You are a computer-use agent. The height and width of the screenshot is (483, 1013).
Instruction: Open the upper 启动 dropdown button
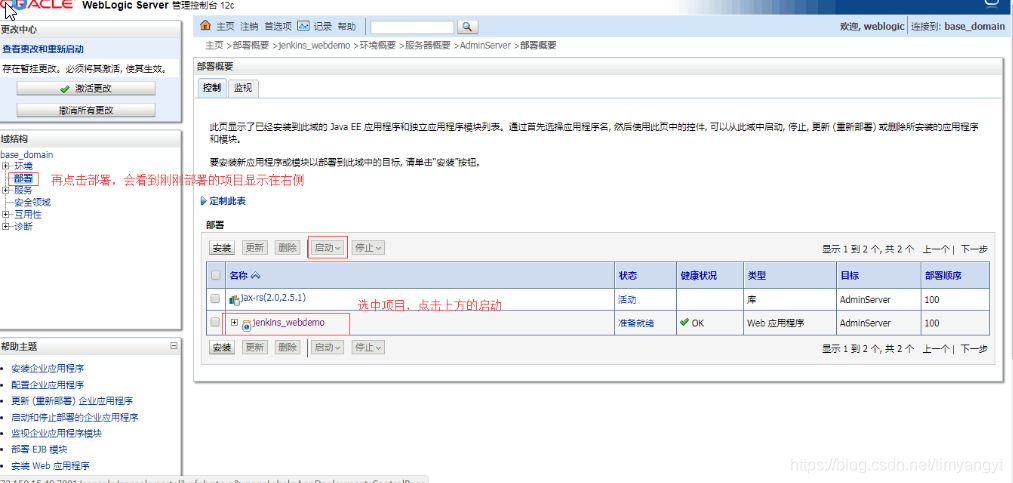(x=327, y=248)
